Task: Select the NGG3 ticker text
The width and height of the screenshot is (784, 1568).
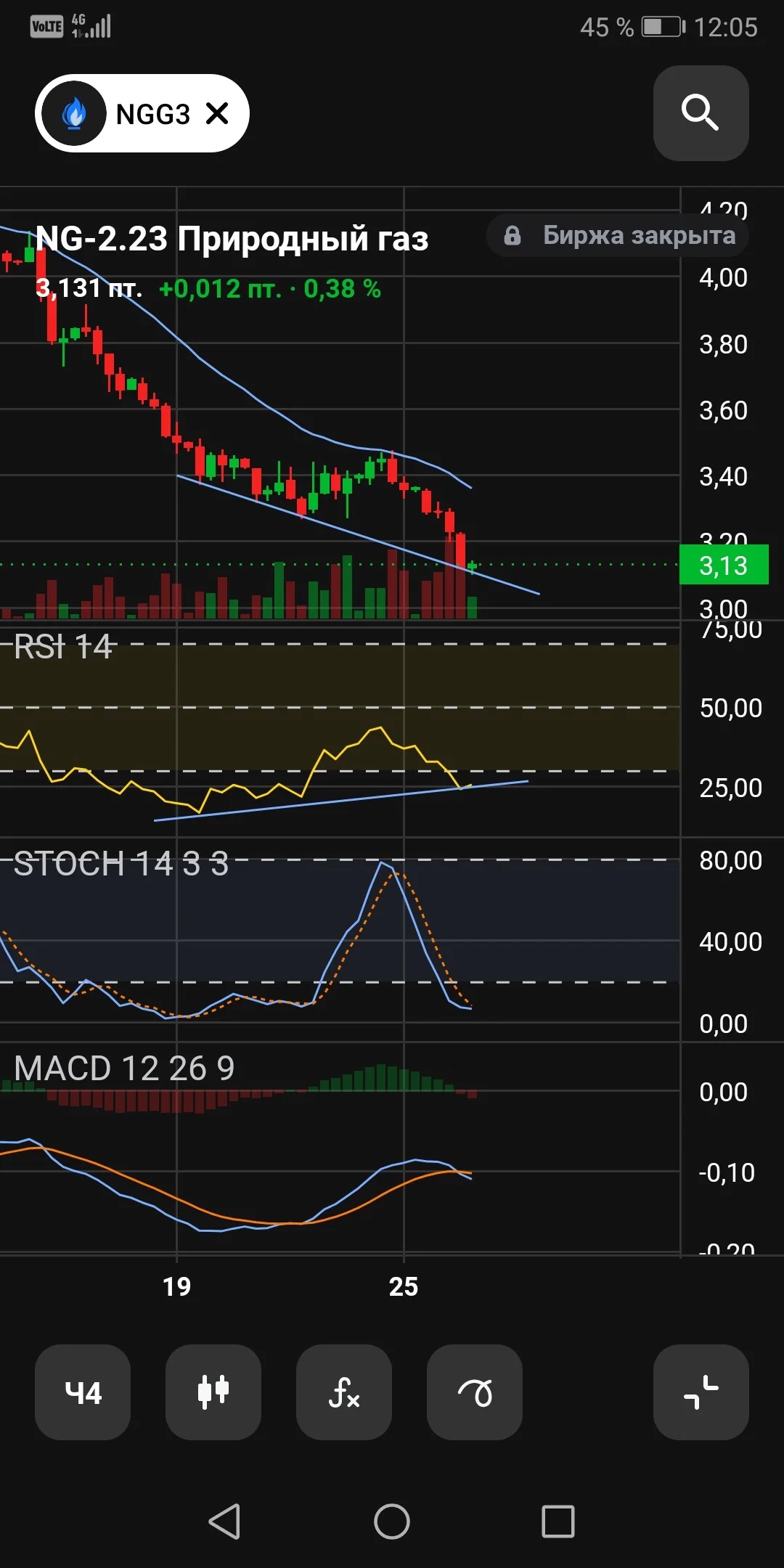Action: 153,114
